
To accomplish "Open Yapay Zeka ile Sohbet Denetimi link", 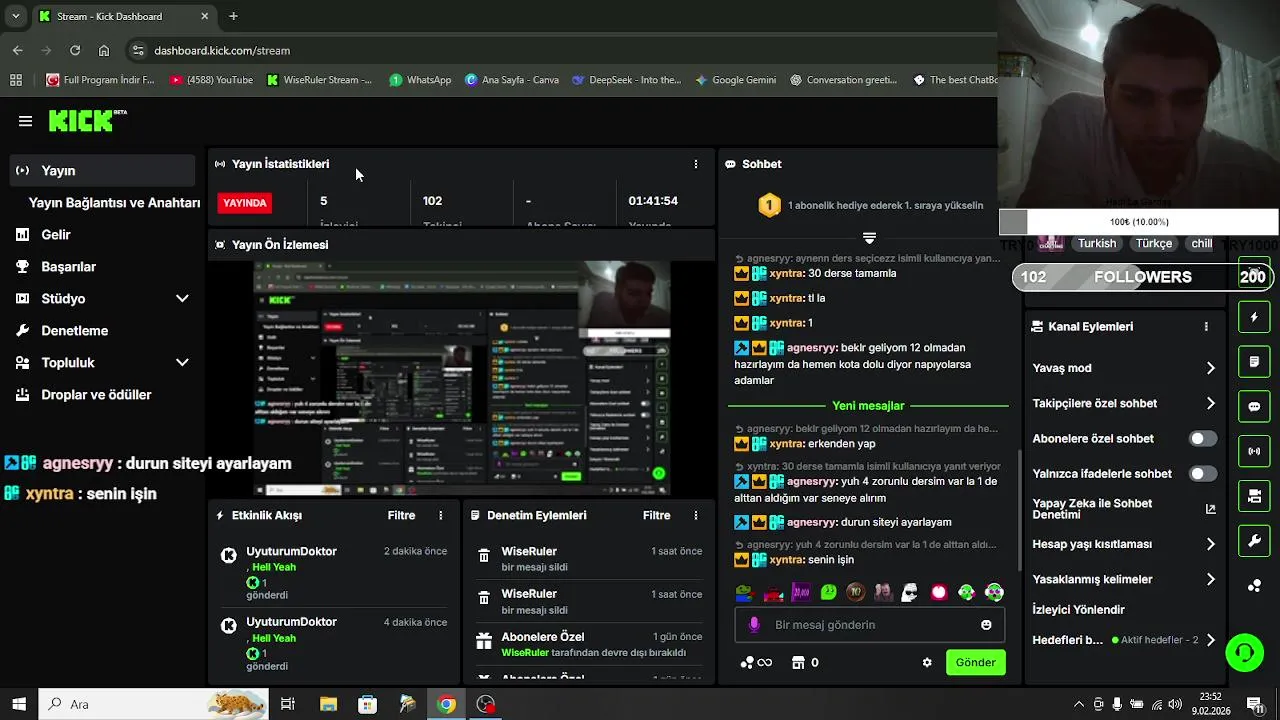I will click(1124, 509).
